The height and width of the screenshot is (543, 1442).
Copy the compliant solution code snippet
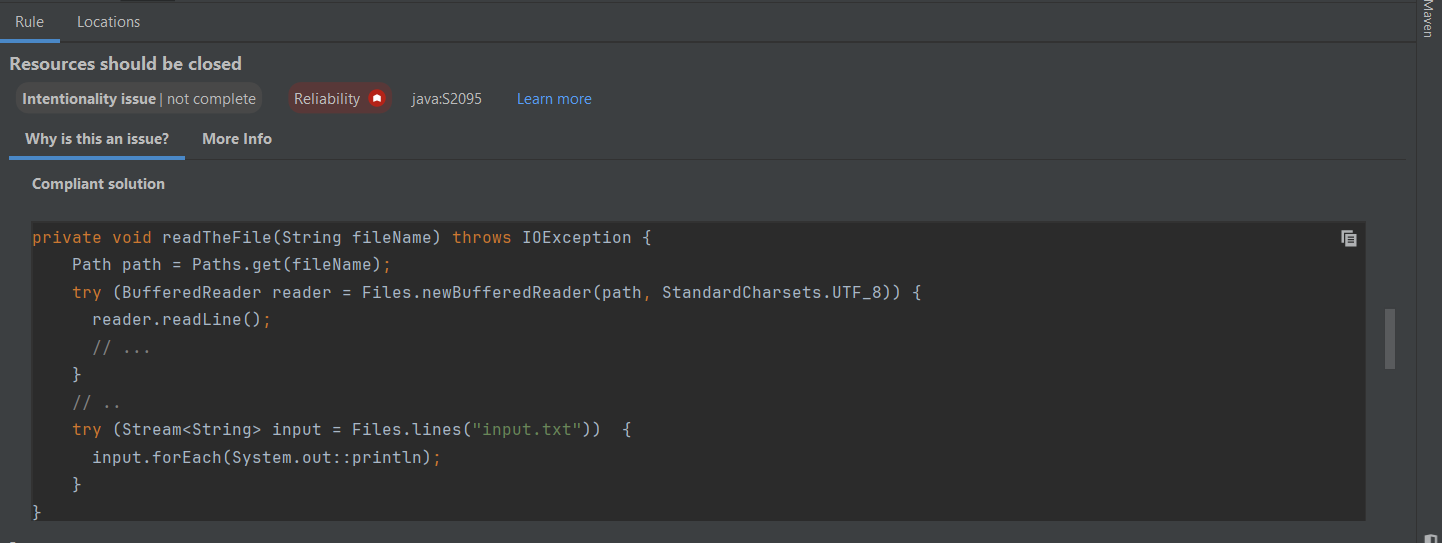pyautogui.click(x=1348, y=238)
